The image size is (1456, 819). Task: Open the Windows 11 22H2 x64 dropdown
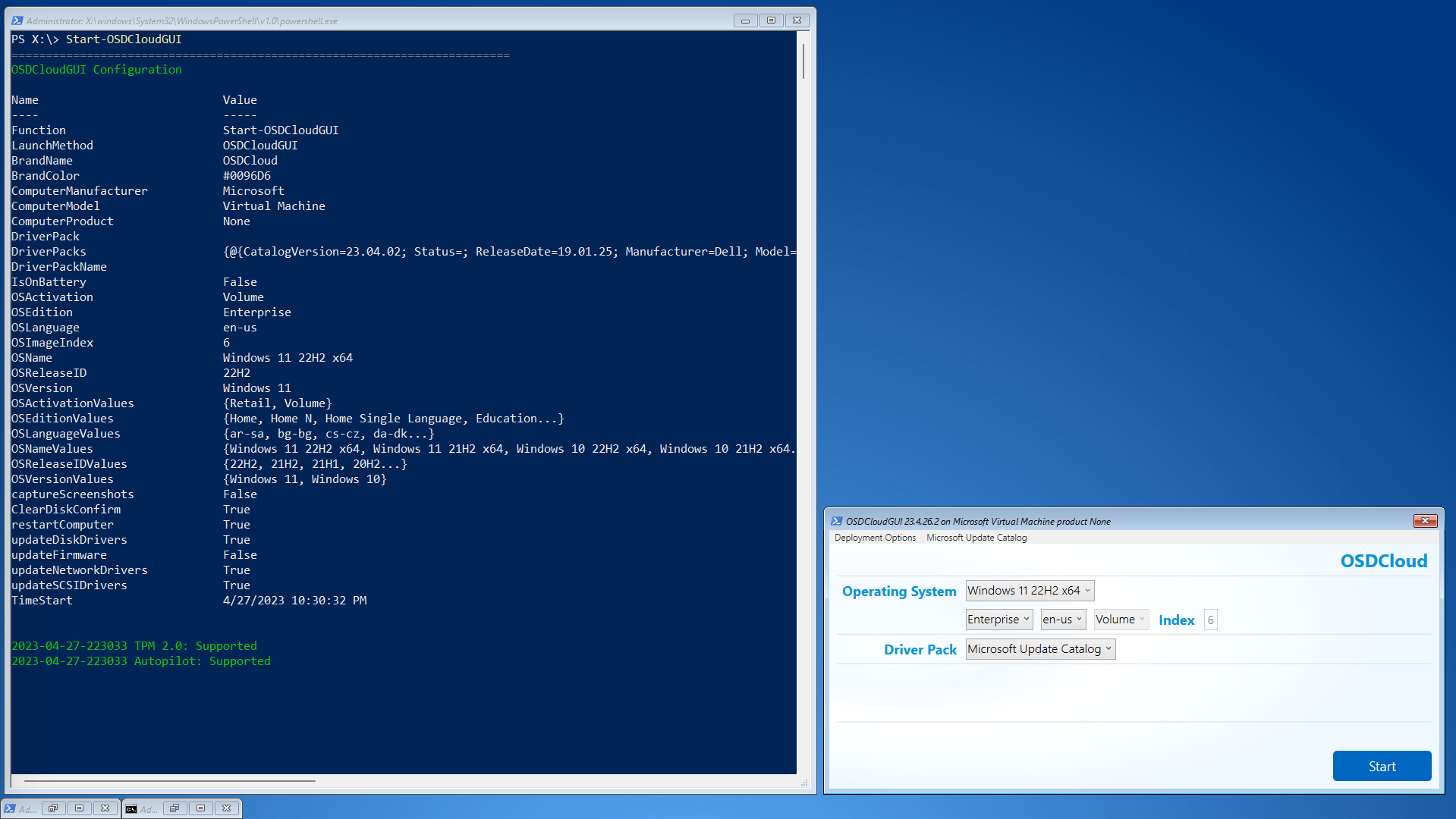pyautogui.click(x=1029, y=591)
